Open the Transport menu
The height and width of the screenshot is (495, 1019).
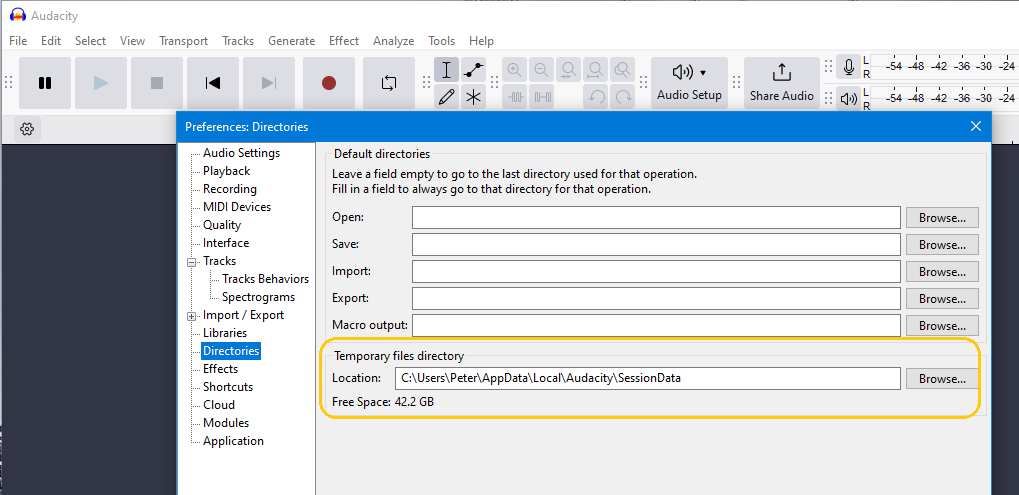click(183, 40)
